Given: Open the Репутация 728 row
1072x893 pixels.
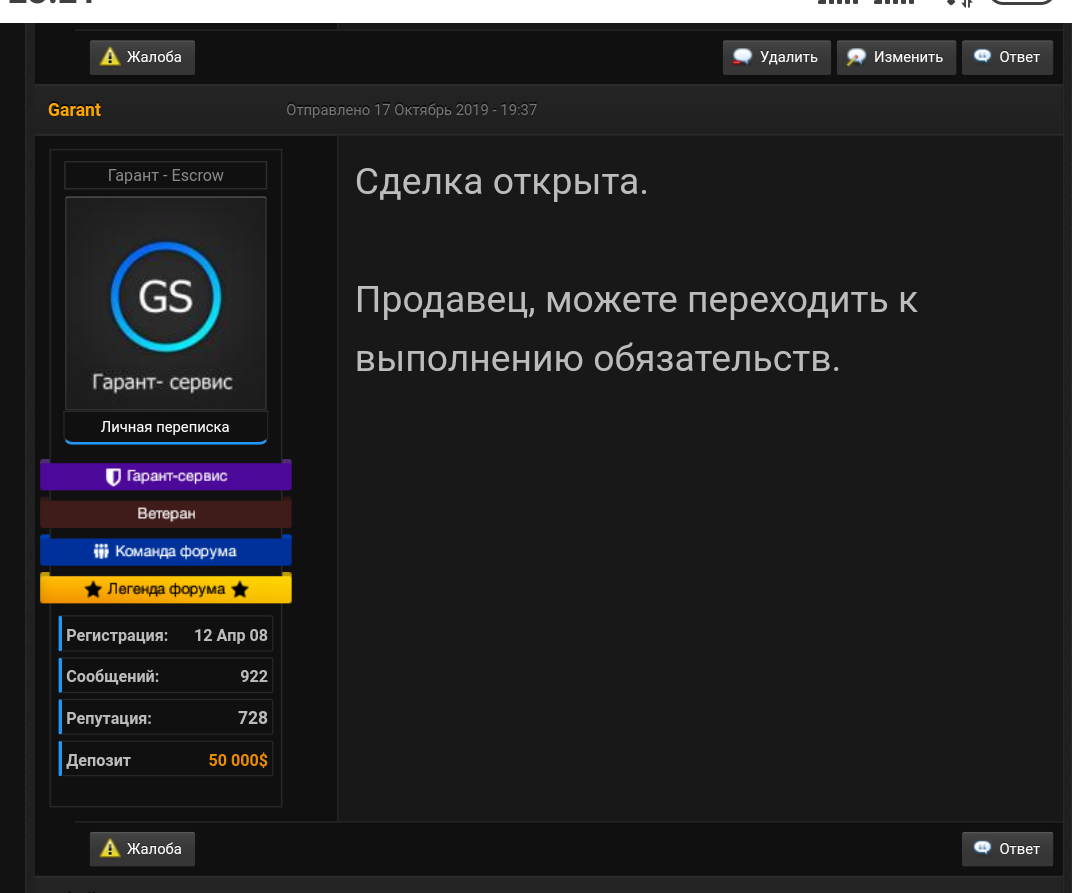Looking at the screenshot, I should pyautogui.click(x=166, y=718).
